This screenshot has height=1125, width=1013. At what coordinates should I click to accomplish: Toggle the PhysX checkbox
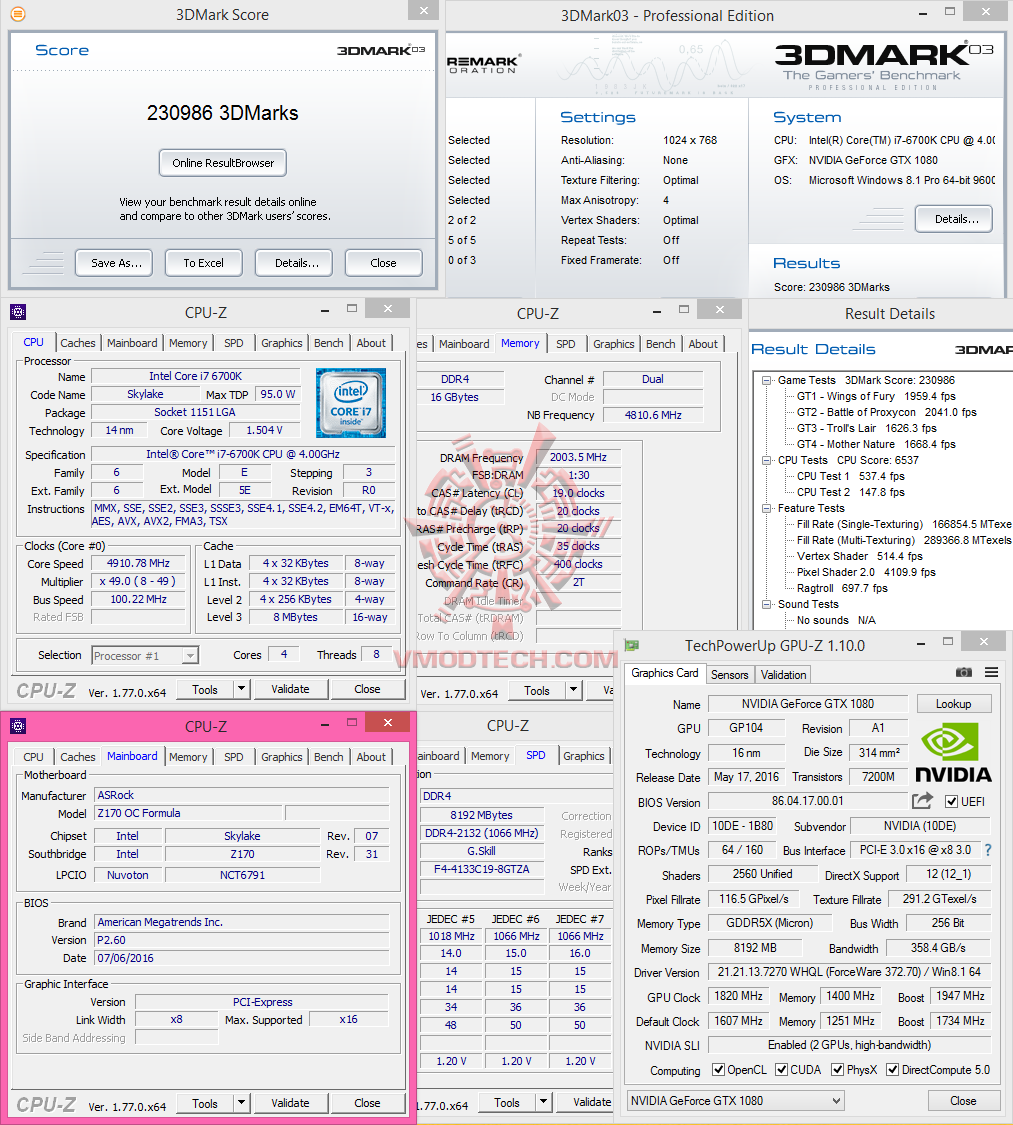point(837,1070)
